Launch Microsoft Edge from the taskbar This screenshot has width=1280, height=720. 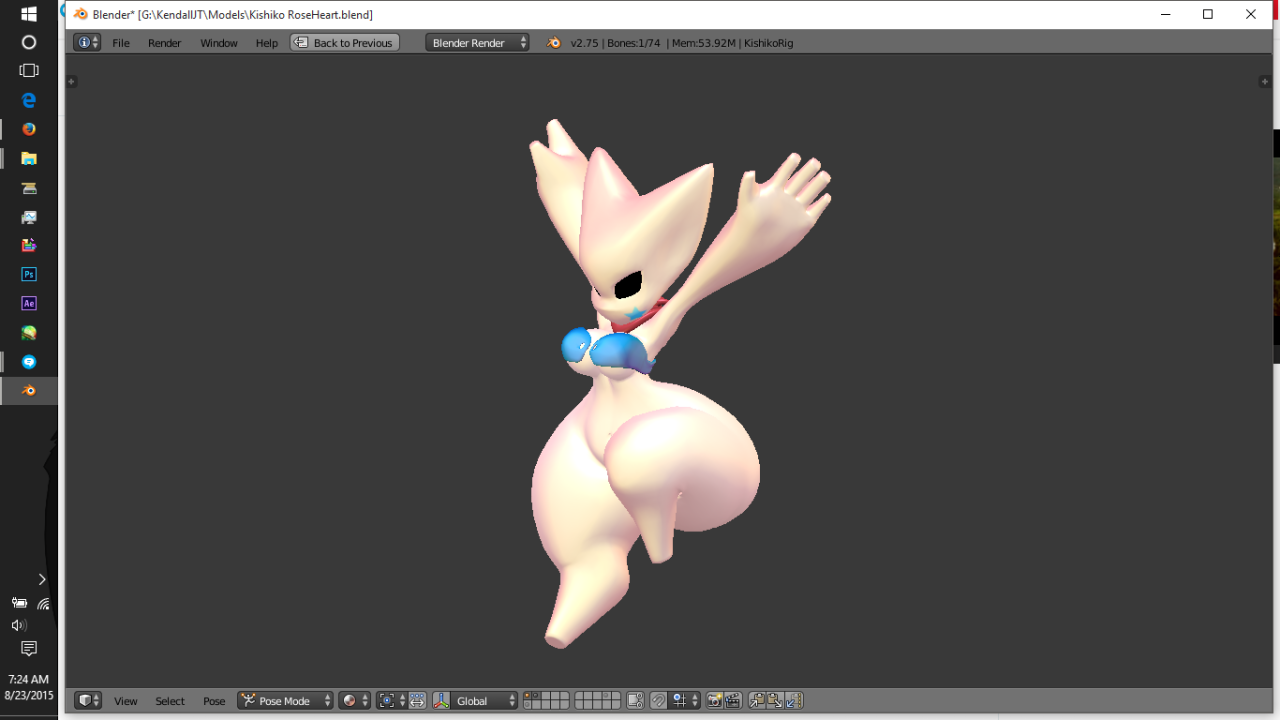(x=29, y=100)
